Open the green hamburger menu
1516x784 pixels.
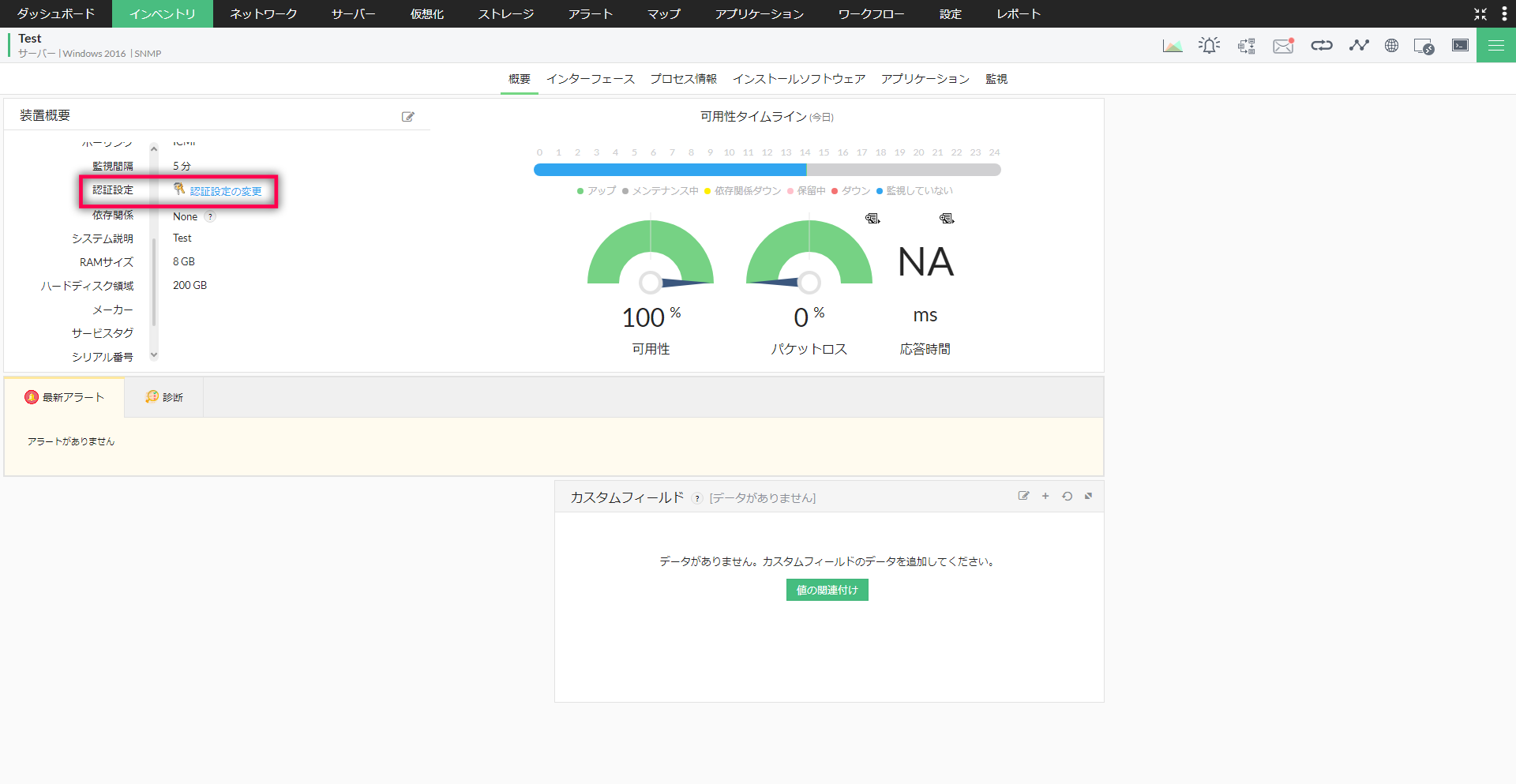click(x=1495, y=46)
